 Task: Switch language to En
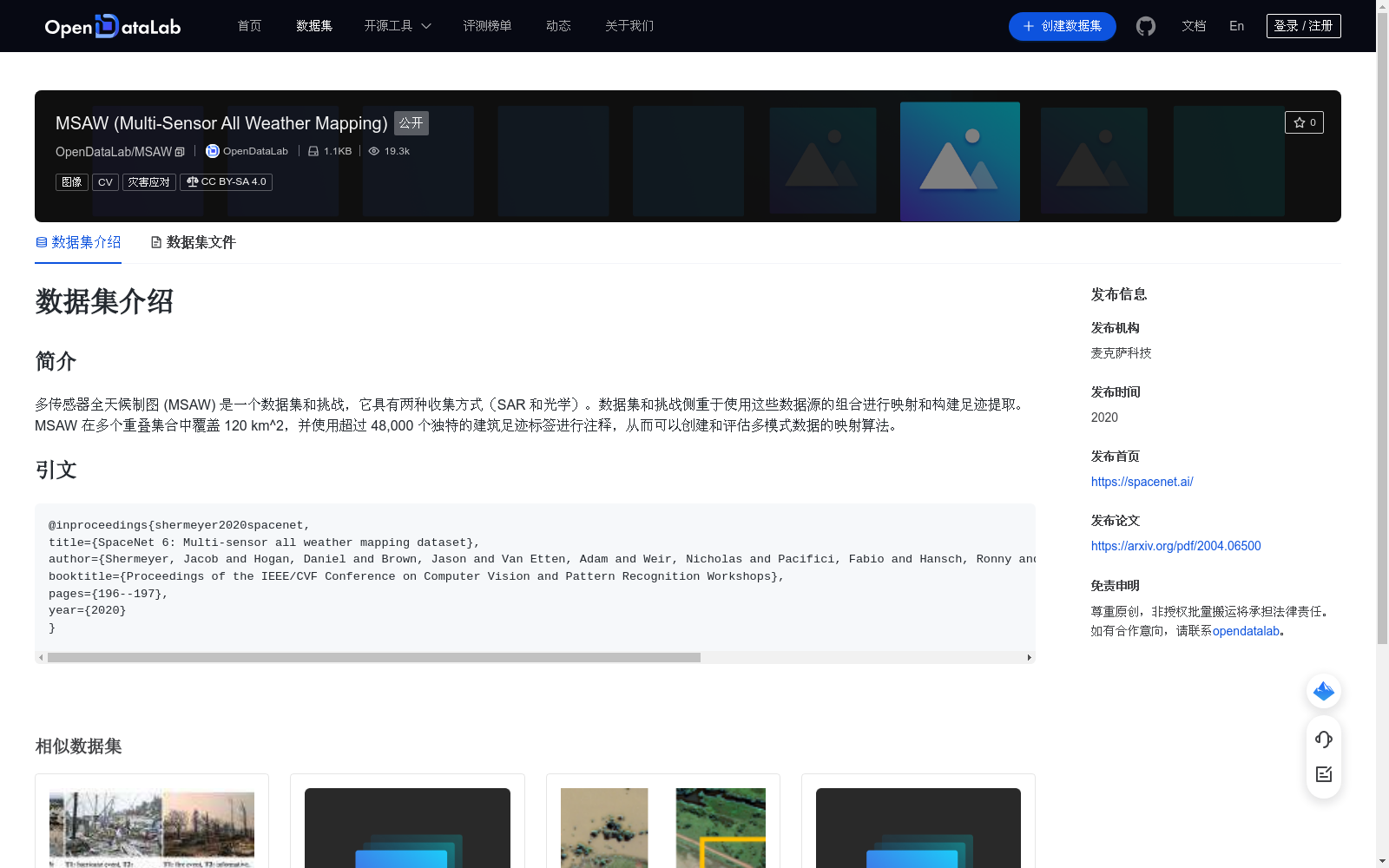[1236, 26]
